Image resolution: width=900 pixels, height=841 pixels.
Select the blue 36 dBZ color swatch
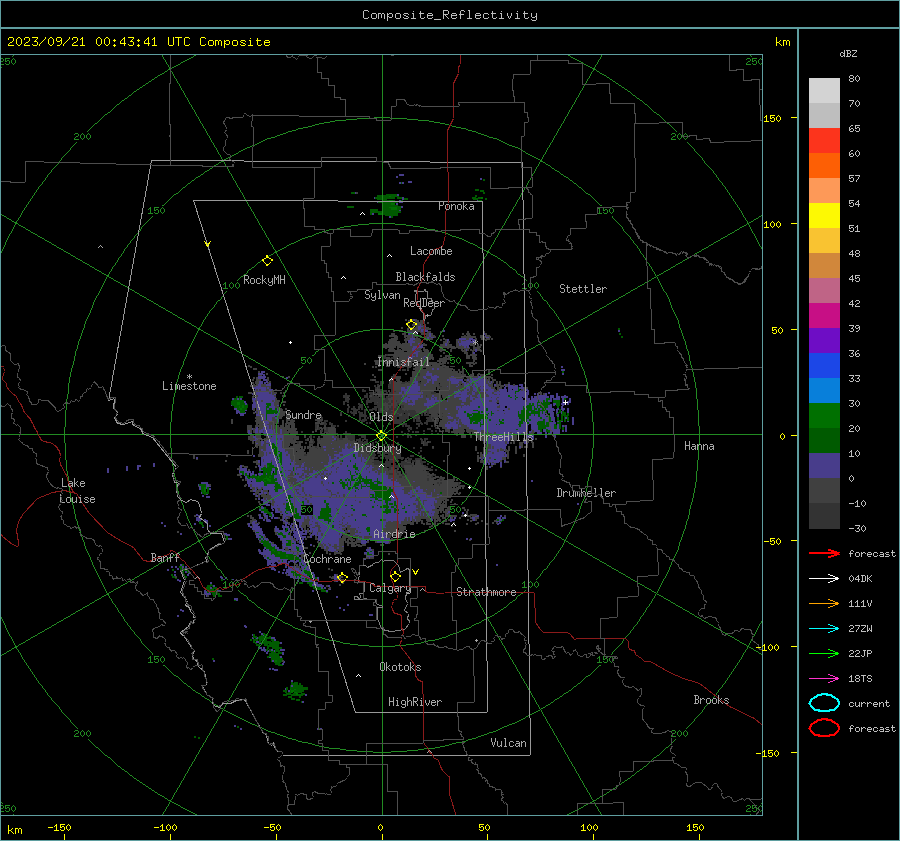(x=824, y=365)
